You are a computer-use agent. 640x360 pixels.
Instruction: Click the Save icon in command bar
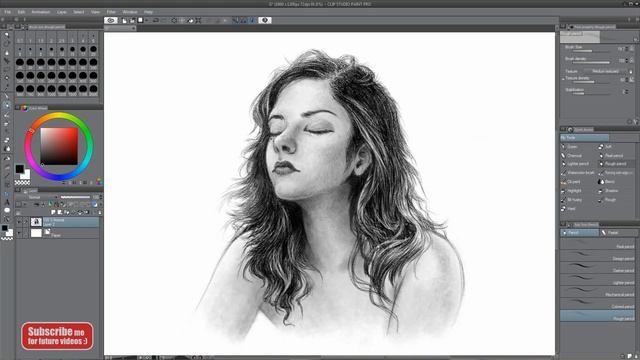(x=140, y=20)
